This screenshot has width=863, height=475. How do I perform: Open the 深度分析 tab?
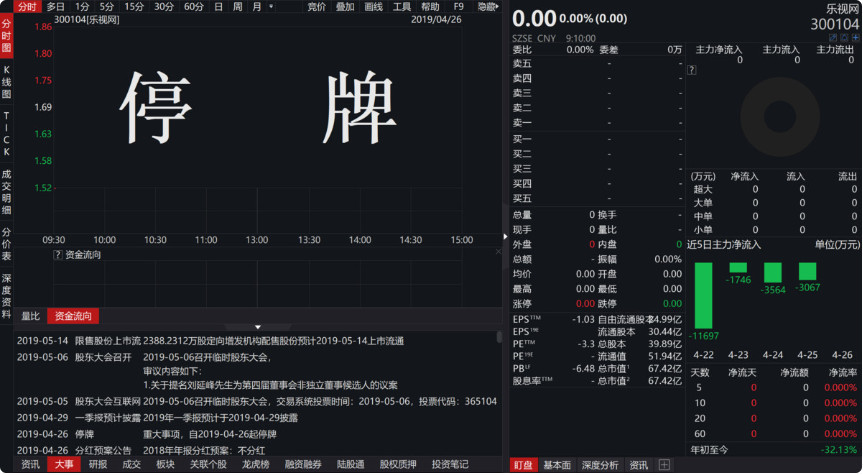click(600, 465)
